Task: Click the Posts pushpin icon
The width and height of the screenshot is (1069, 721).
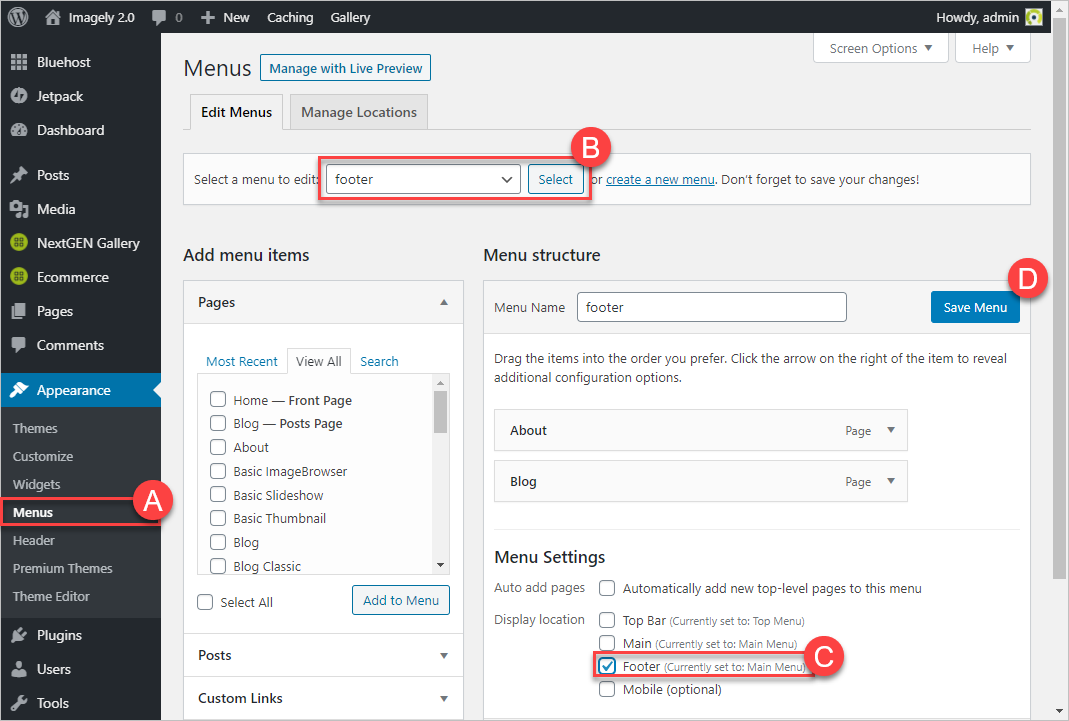Action: click(x=19, y=175)
